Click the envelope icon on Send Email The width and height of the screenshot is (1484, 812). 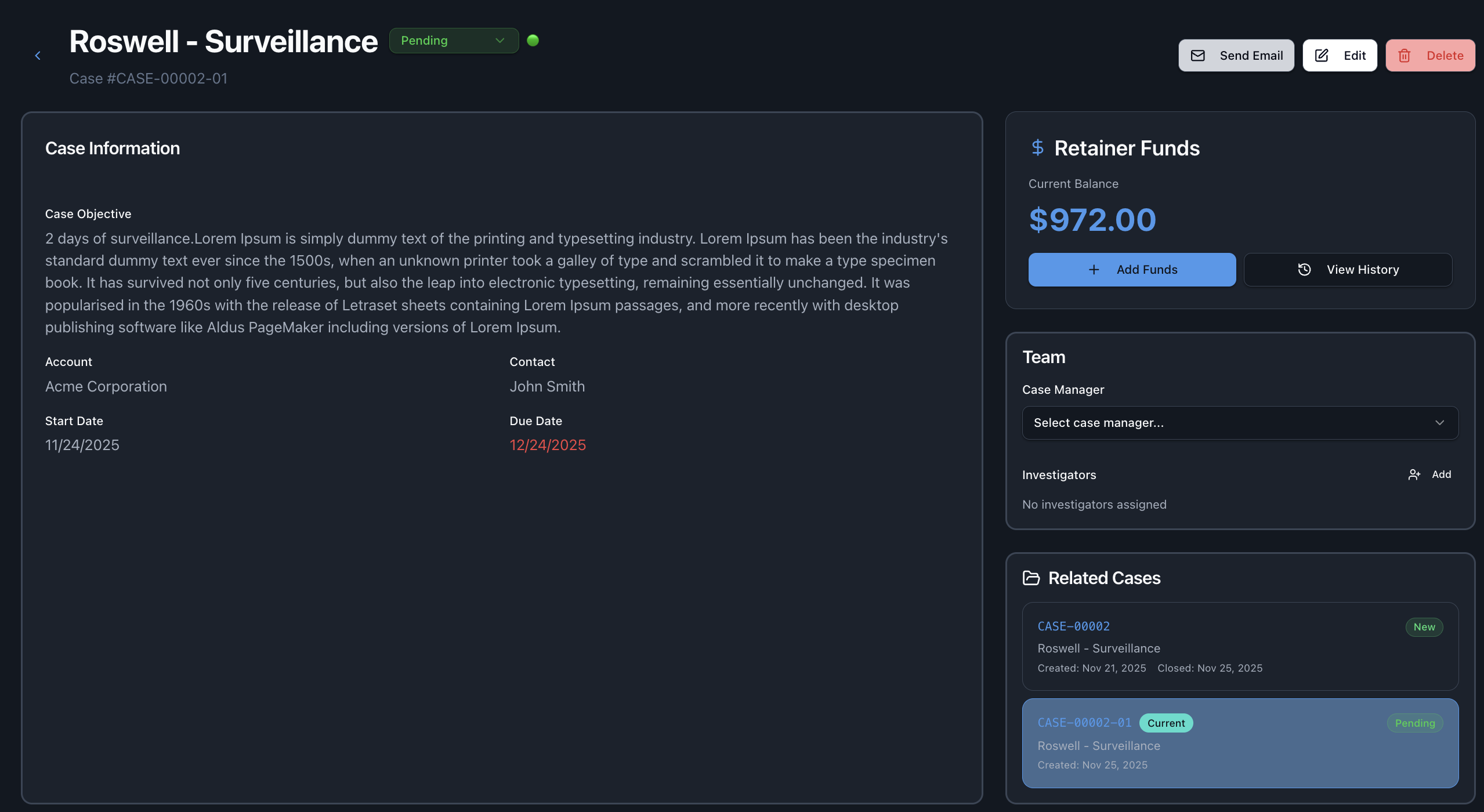1198,56
